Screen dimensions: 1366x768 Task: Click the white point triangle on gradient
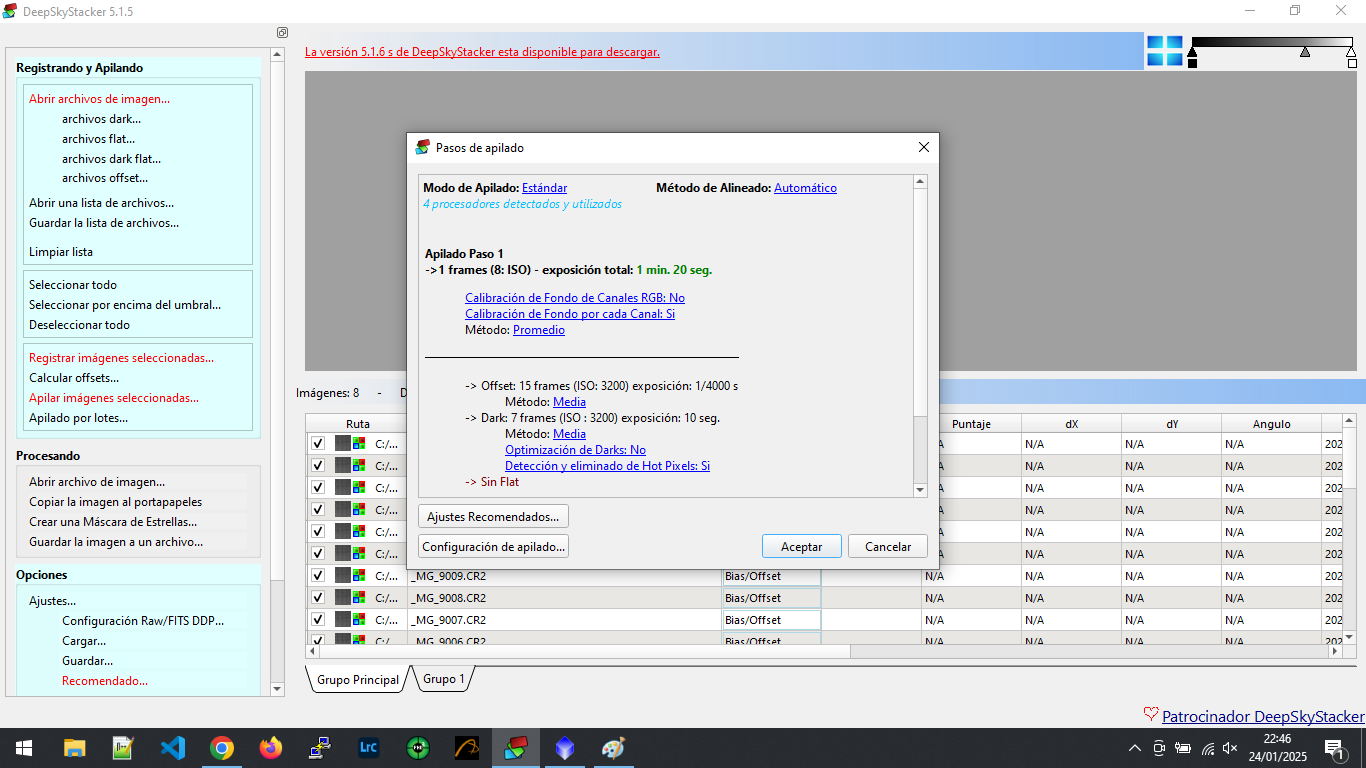pos(1351,51)
